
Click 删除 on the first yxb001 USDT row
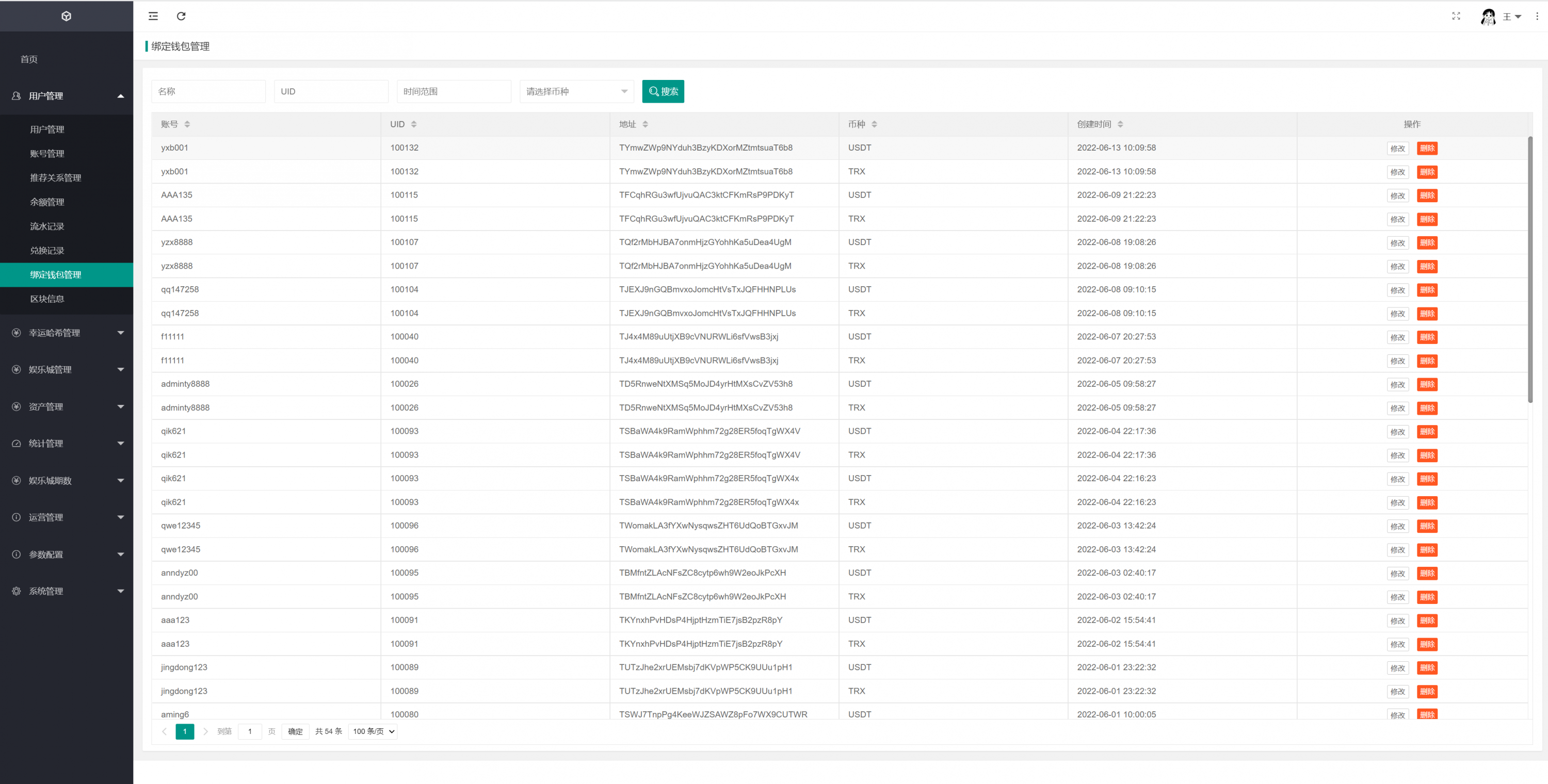[x=1427, y=149]
